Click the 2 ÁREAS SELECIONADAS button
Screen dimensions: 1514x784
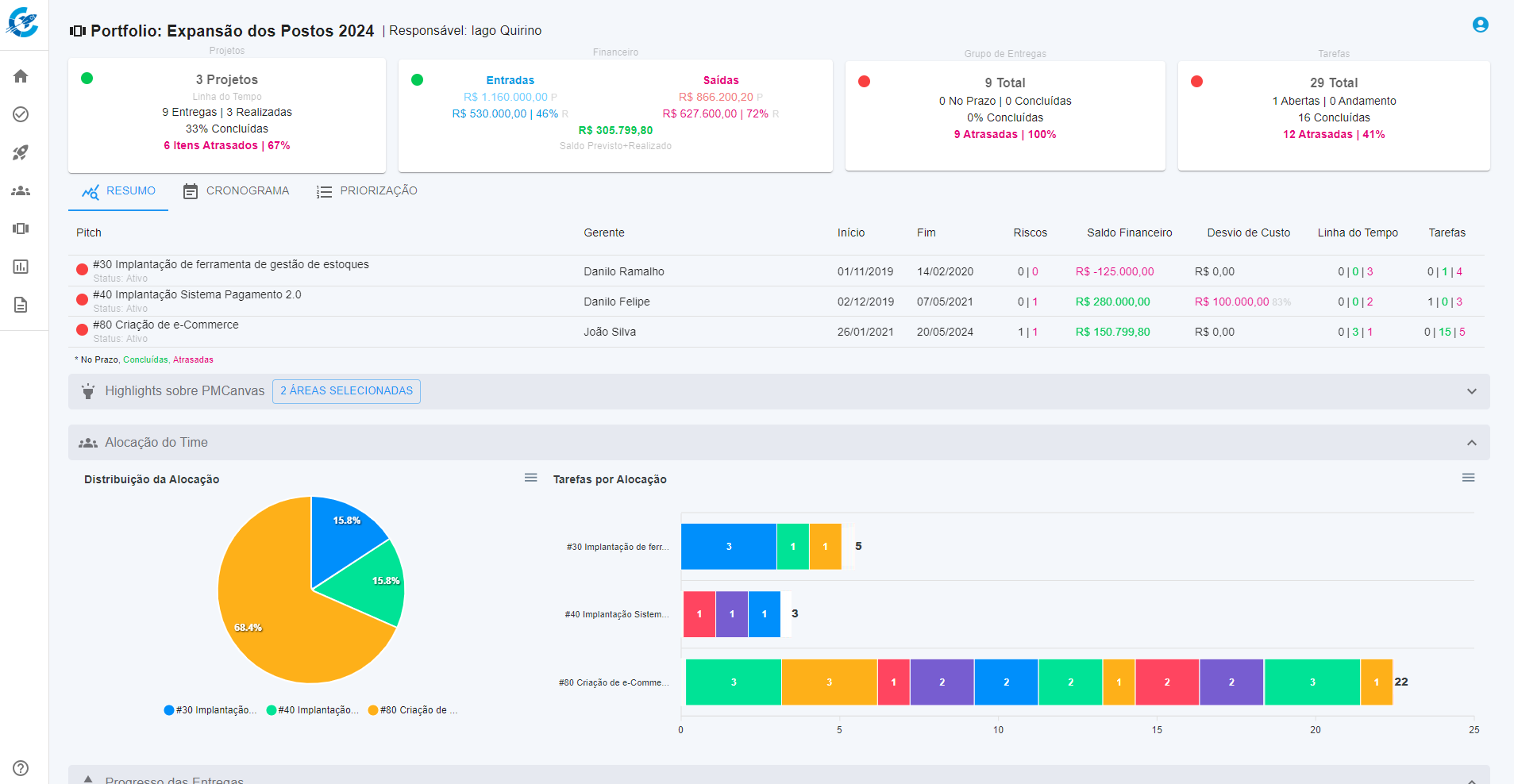click(346, 391)
